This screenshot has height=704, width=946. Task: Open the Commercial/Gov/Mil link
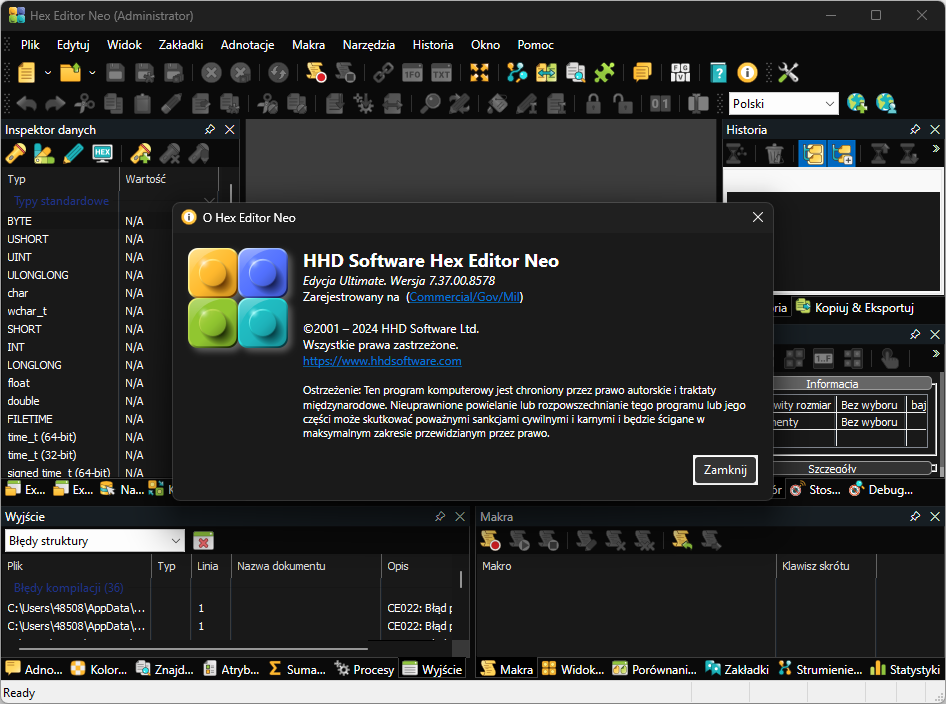click(x=465, y=297)
